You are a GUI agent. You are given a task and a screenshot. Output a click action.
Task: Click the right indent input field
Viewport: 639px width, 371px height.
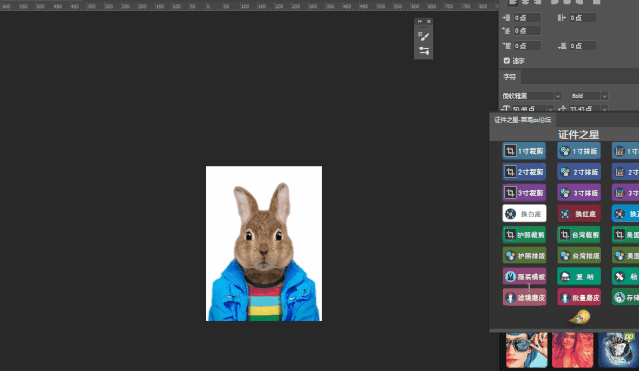point(583,18)
